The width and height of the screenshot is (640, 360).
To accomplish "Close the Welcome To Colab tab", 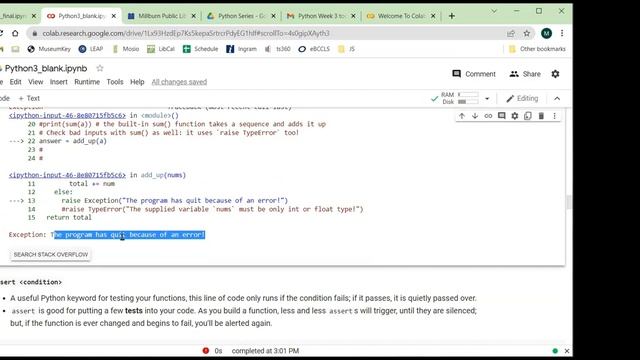I will (x=433, y=16).
